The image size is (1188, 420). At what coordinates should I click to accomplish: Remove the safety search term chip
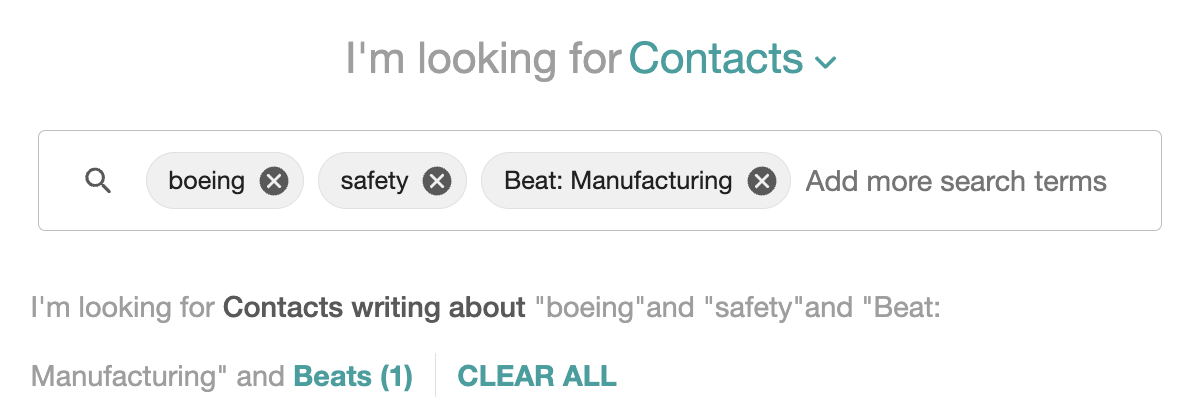click(x=436, y=181)
